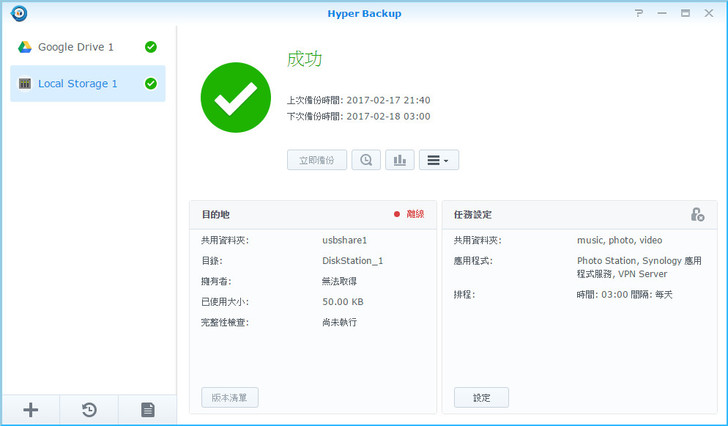This screenshot has width=728, height=426.
Task: Click the large green success checkmark
Action: [x=236, y=97]
